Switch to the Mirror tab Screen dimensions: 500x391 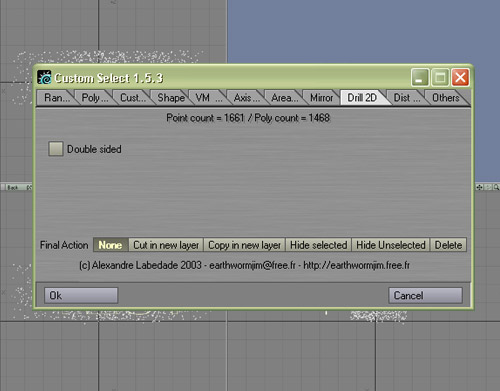coord(321,98)
